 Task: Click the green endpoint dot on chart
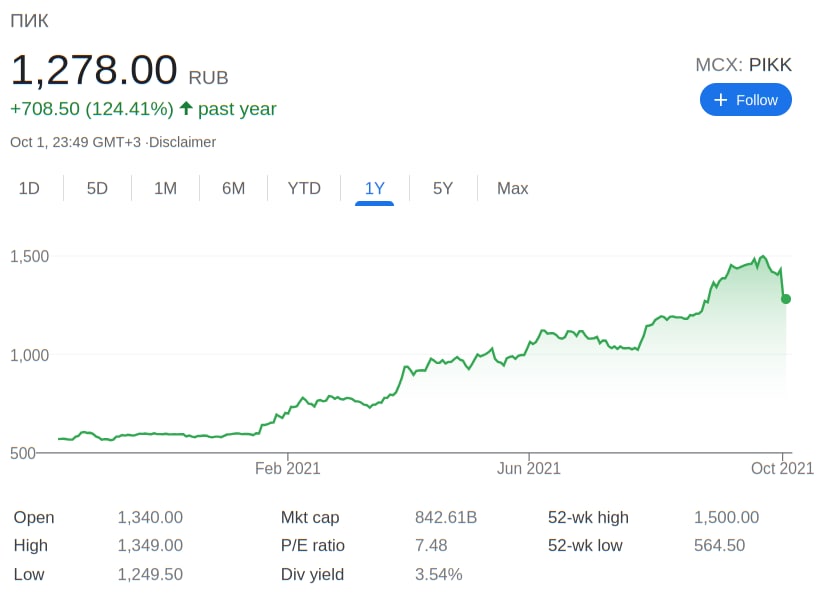786,299
